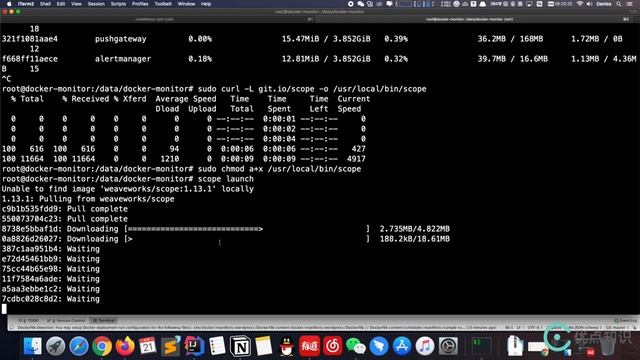Click the '7cdbc028c8d2: Waiting' line
Viewport: 640px width, 360px height.
[51, 299]
